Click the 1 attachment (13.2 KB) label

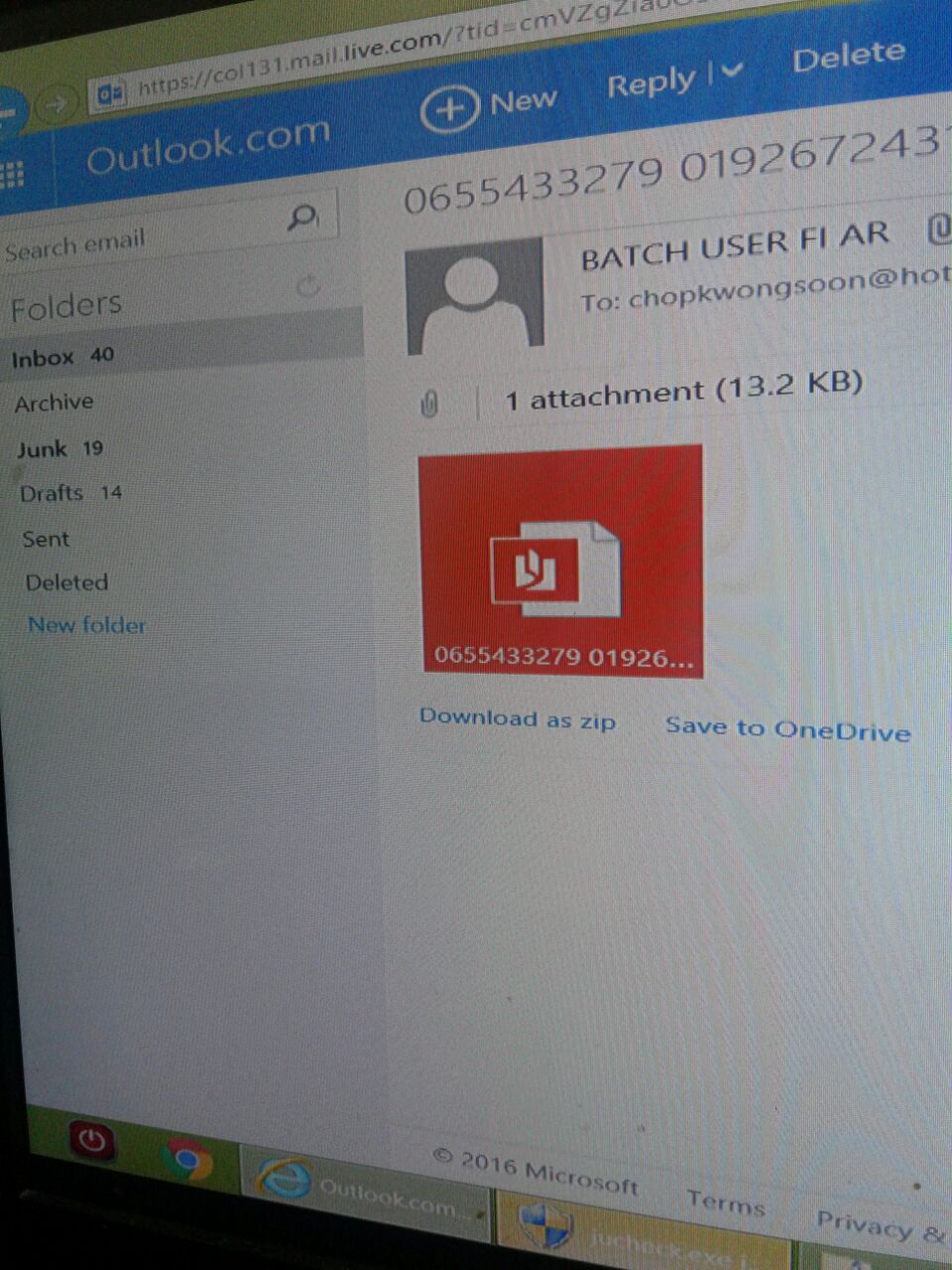[683, 390]
